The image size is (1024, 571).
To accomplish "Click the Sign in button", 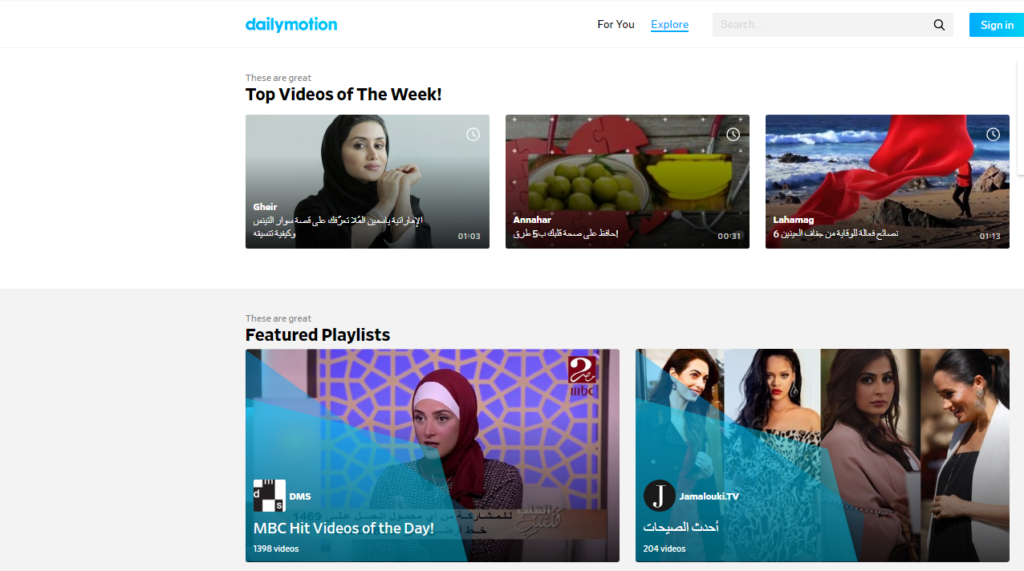I will (997, 25).
